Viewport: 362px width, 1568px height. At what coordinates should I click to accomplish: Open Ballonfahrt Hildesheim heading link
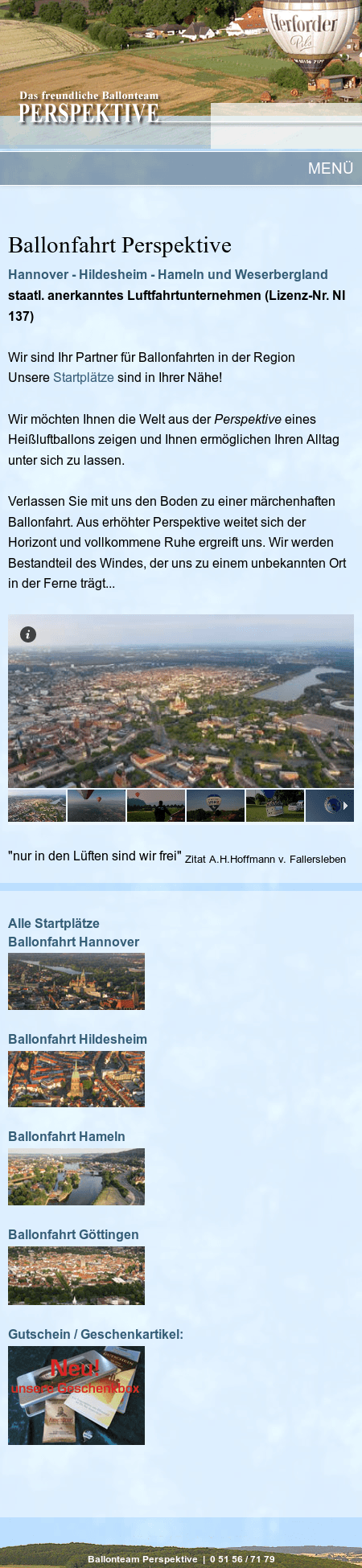pyautogui.click(x=78, y=1039)
